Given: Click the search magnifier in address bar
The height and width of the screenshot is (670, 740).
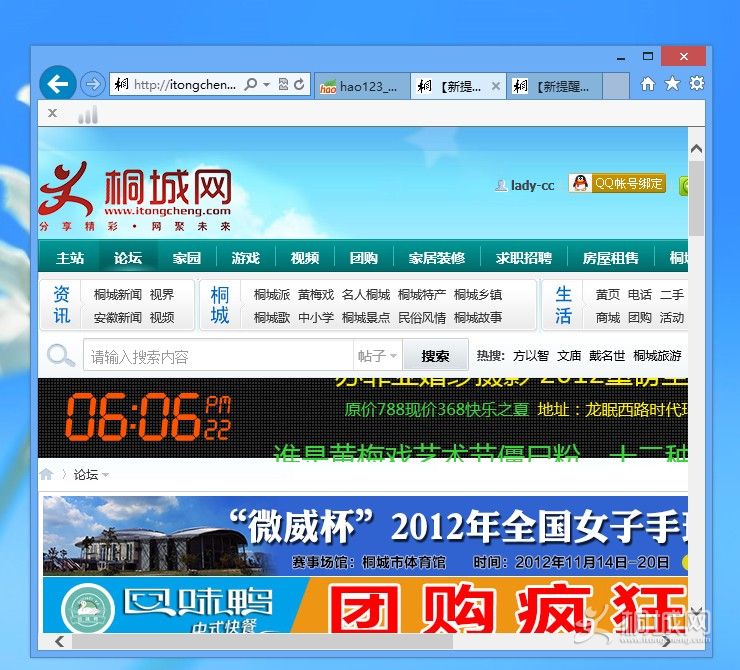Looking at the screenshot, I should point(251,85).
